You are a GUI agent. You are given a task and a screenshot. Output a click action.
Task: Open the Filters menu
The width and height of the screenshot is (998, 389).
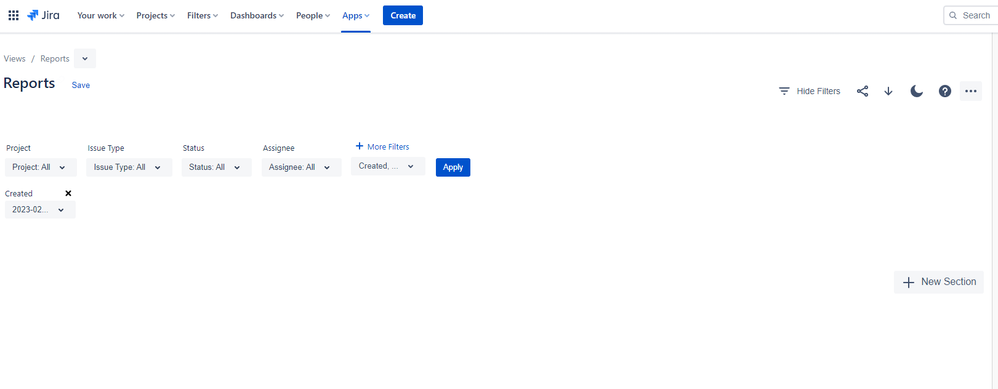point(202,15)
